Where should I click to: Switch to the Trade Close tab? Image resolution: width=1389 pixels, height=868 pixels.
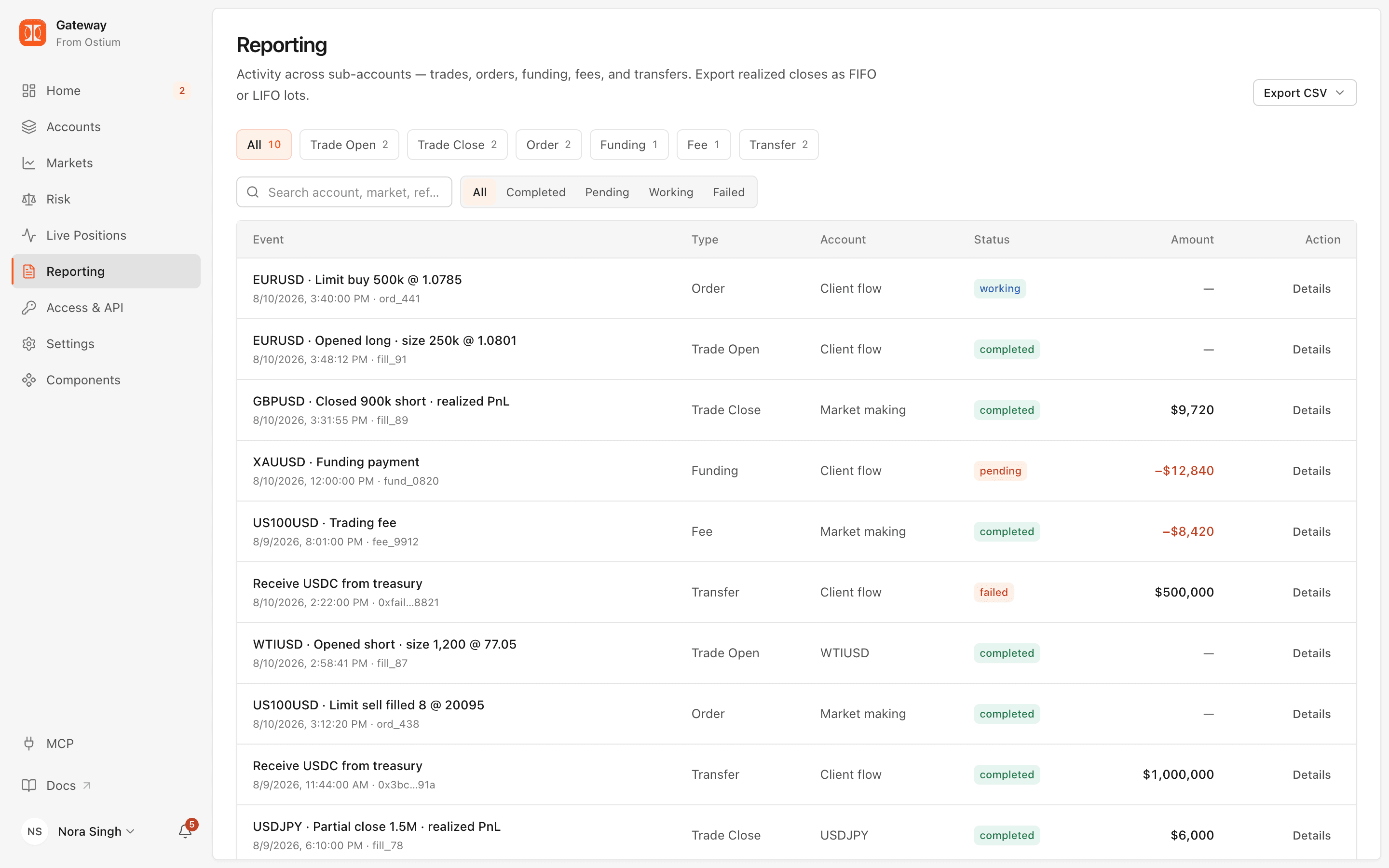pos(457,145)
